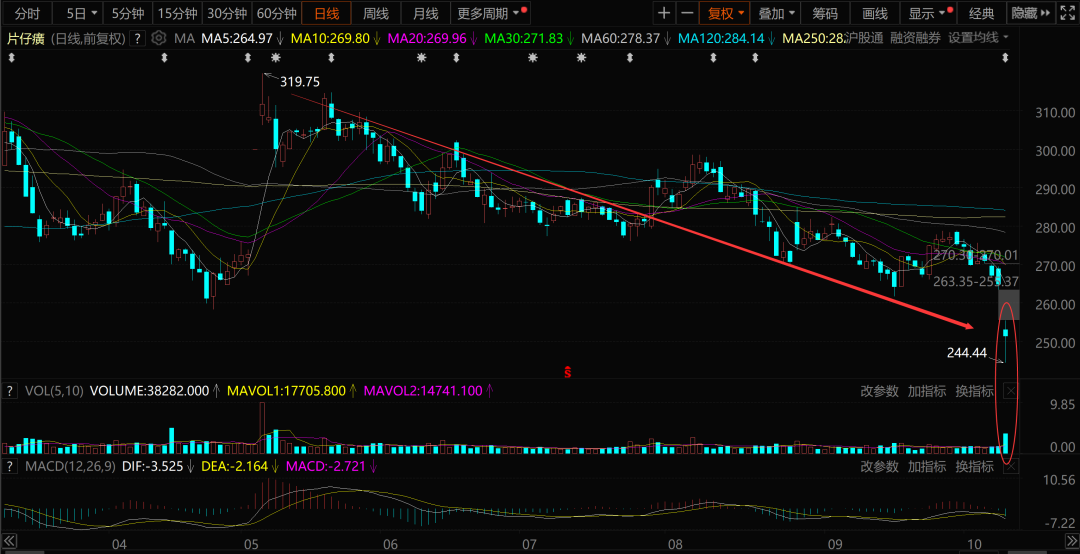This screenshot has width=1080, height=554.
Task: Open the 5日 period dropdown
Action: pos(82,13)
